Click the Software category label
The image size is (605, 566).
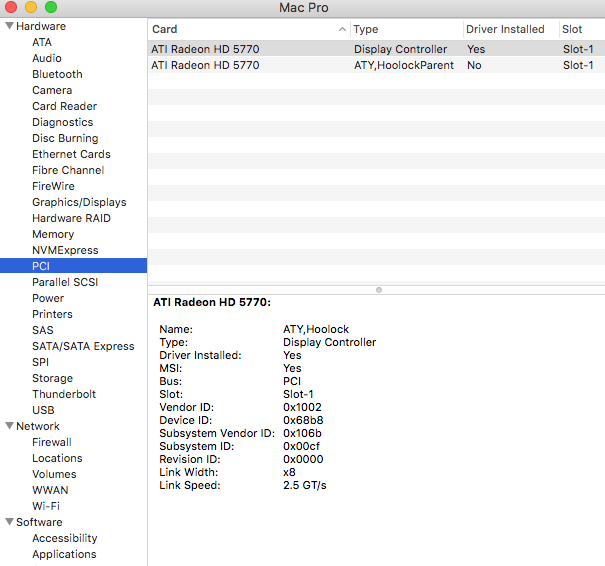click(x=39, y=522)
